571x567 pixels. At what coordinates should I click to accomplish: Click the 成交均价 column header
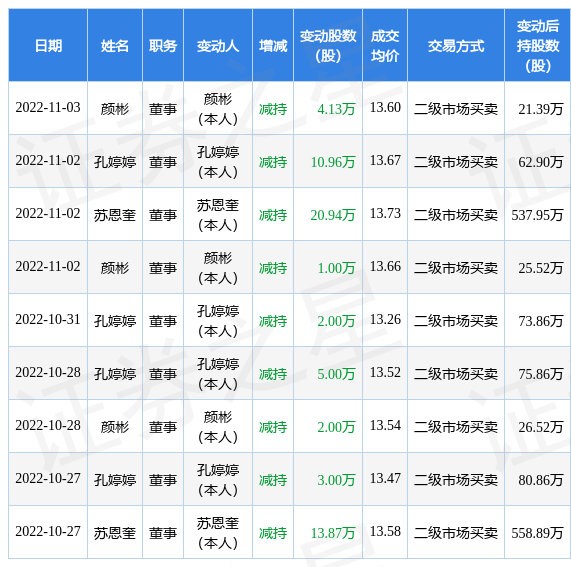click(x=385, y=46)
